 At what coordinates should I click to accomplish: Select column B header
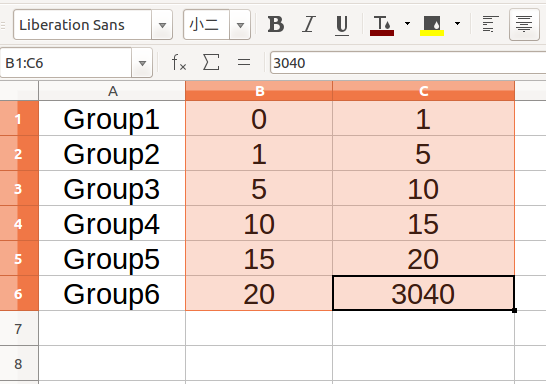[x=259, y=91]
